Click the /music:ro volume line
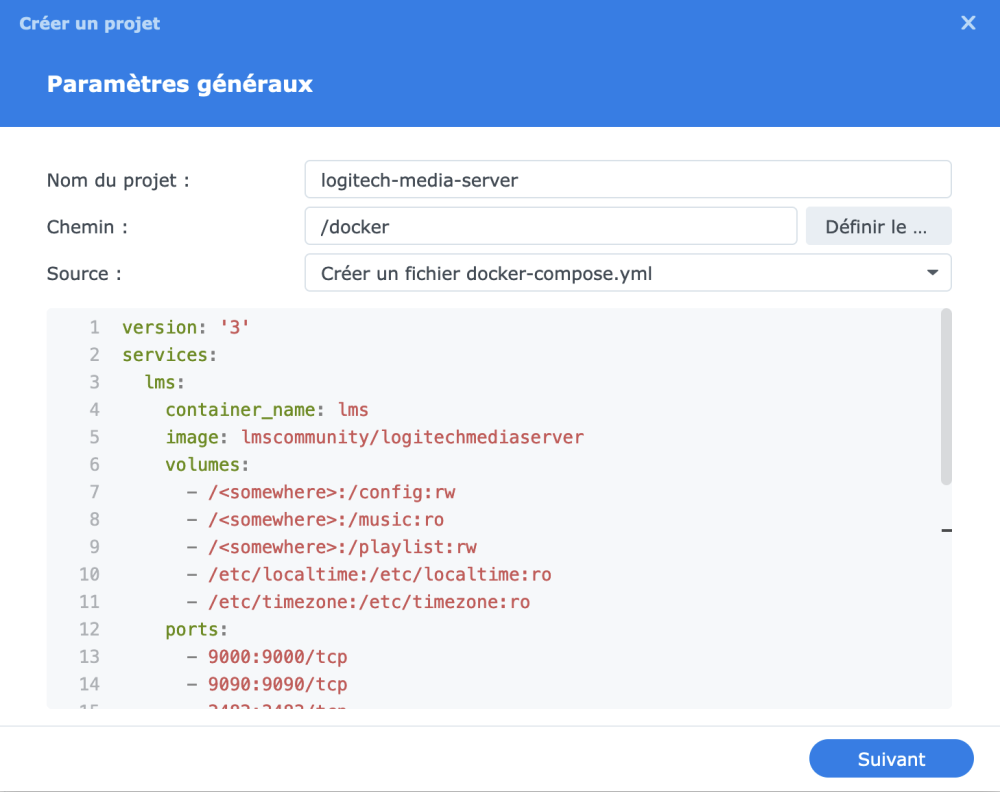1000x792 pixels. [x=325, y=520]
